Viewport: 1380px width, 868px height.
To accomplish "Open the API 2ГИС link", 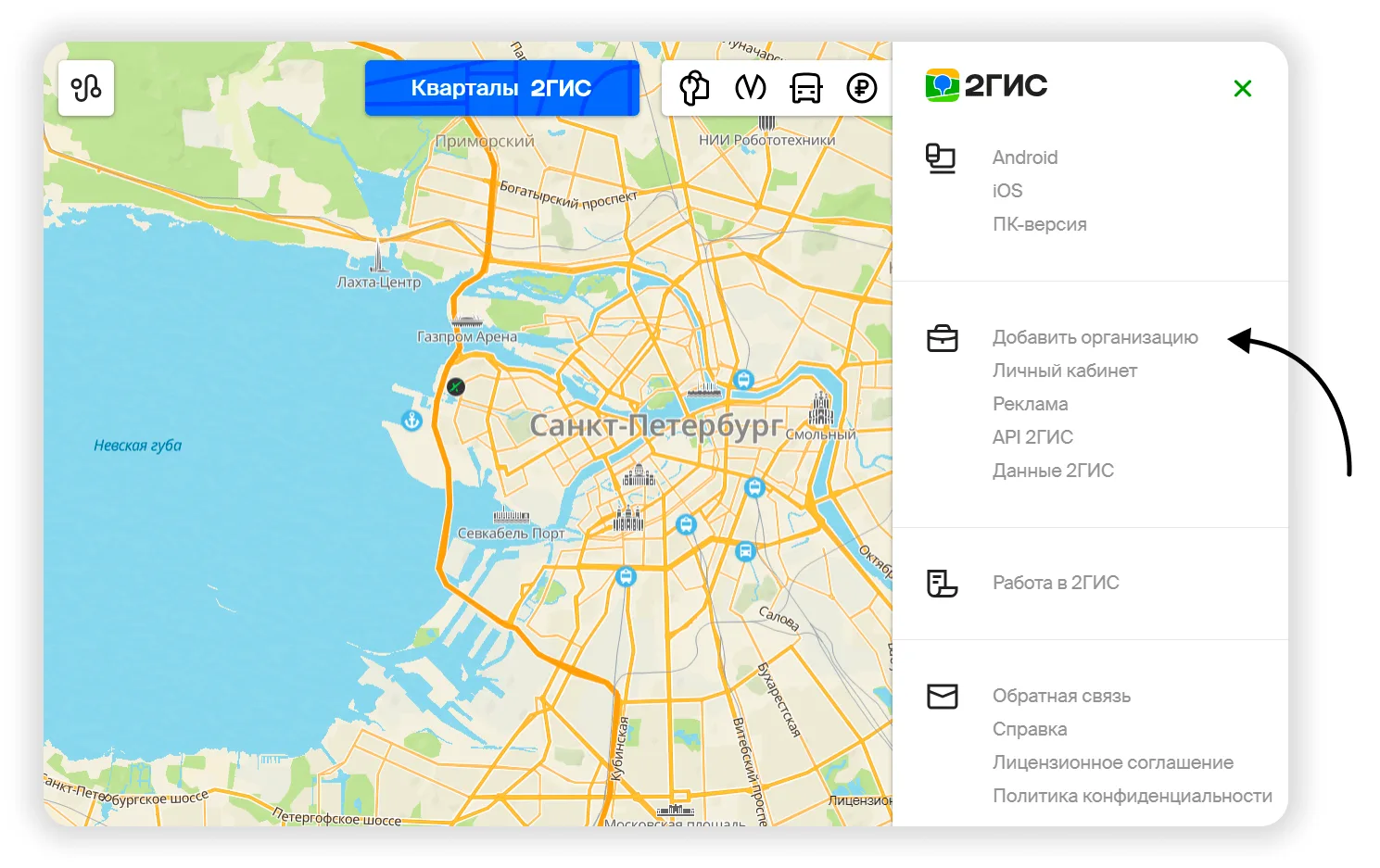I will tap(1032, 437).
